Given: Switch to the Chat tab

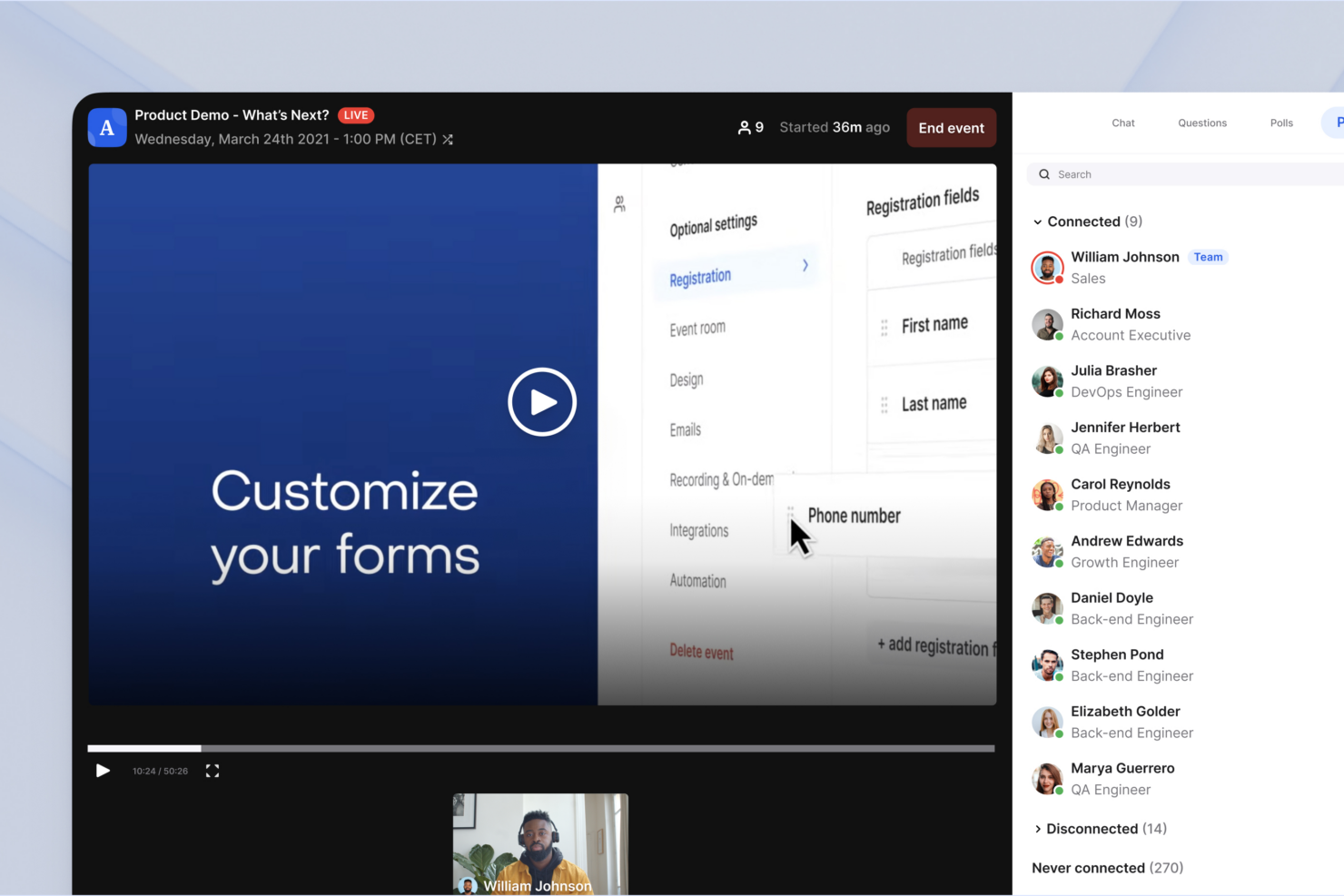Looking at the screenshot, I should click(1122, 123).
